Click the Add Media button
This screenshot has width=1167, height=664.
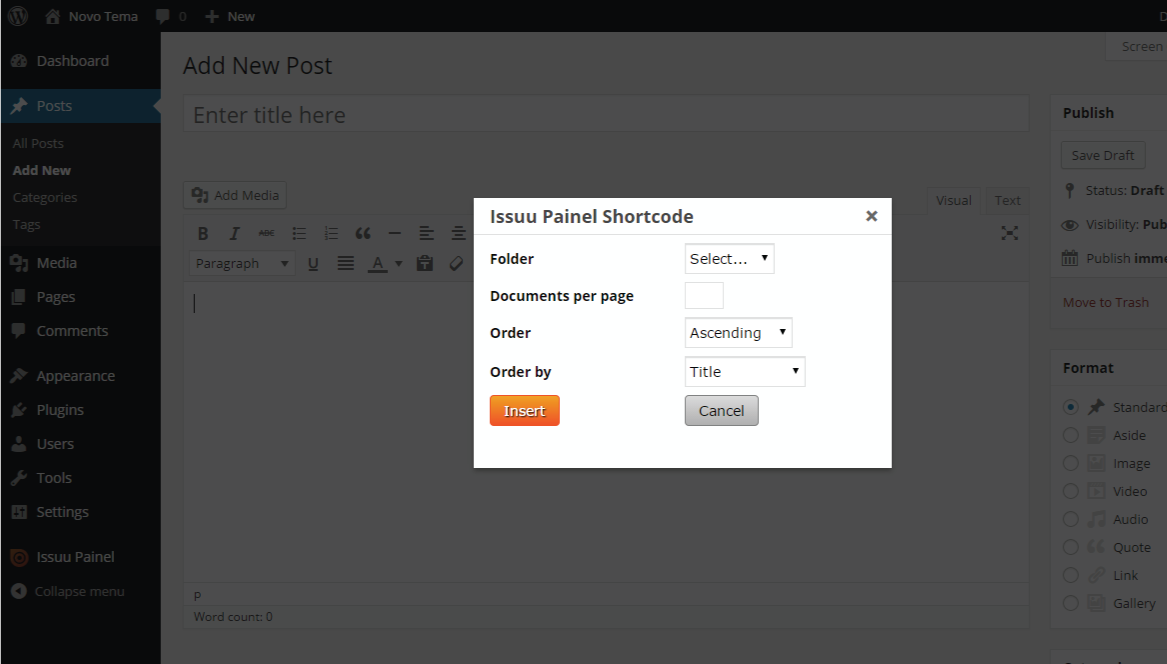tap(235, 195)
